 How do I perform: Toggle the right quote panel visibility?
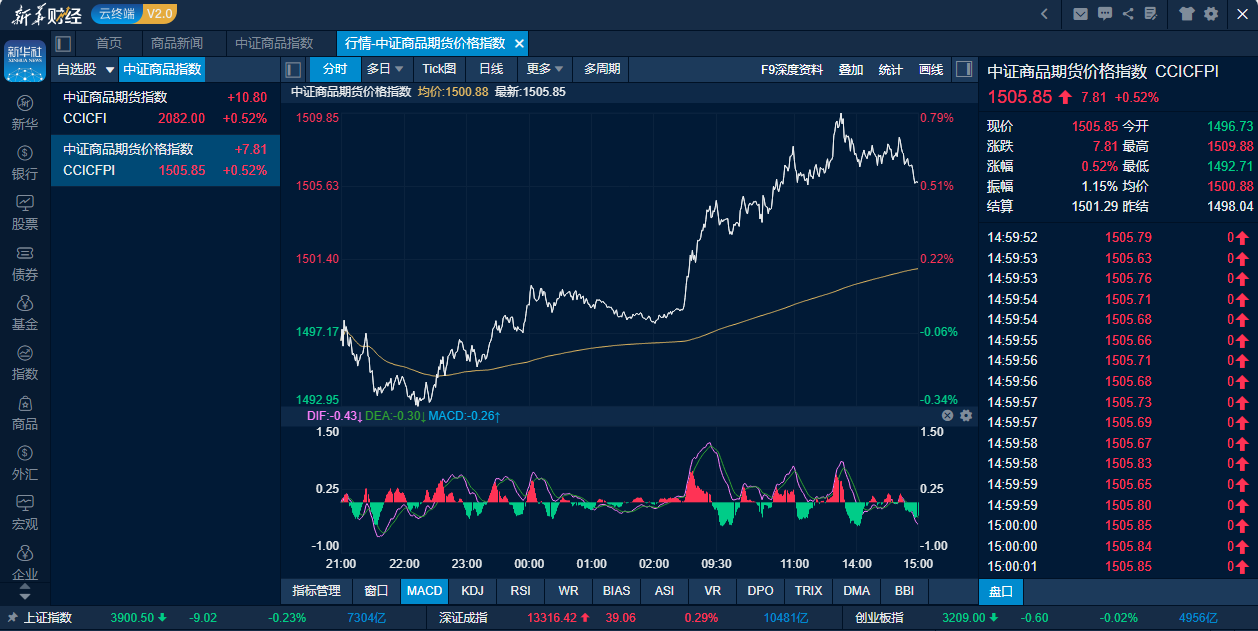[x=964, y=69]
